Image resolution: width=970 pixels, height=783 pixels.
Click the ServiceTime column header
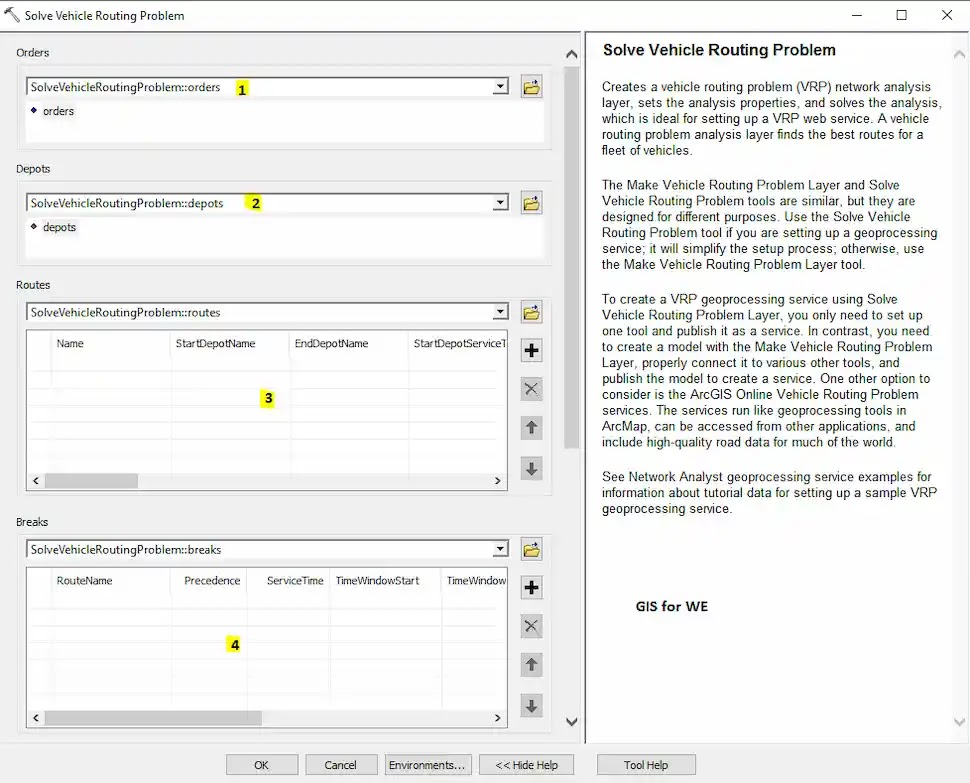pos(288,581)
